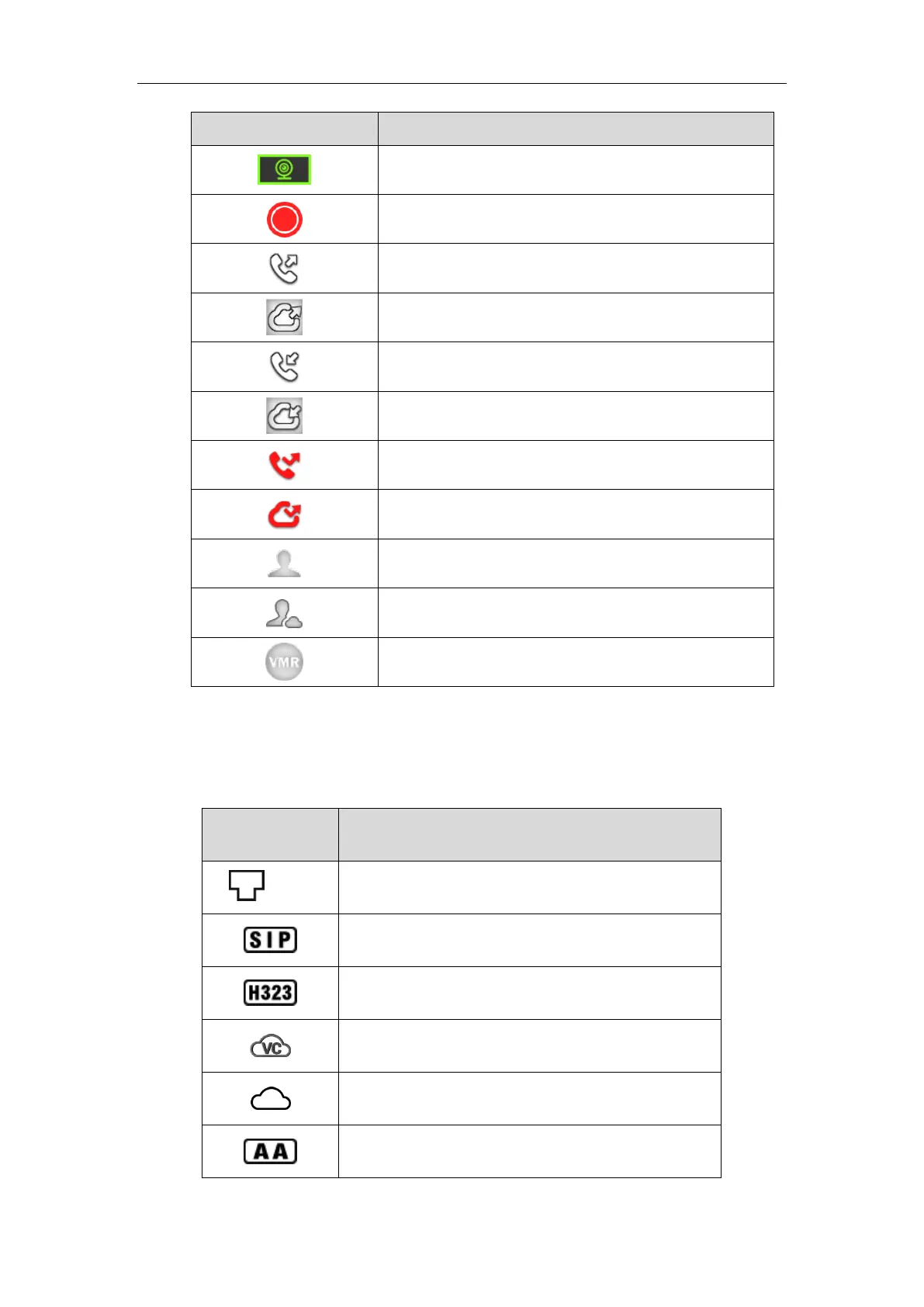Click the plain cloud outline icon
The height and width of the screenshot is (1307, 924).
[x=270, y=1099]
